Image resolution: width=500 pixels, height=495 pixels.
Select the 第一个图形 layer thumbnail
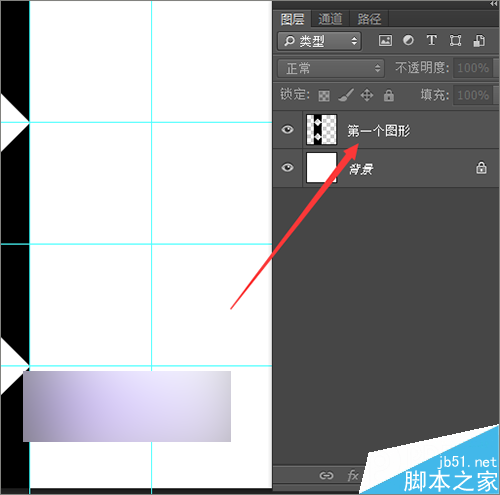pos(321,129)
